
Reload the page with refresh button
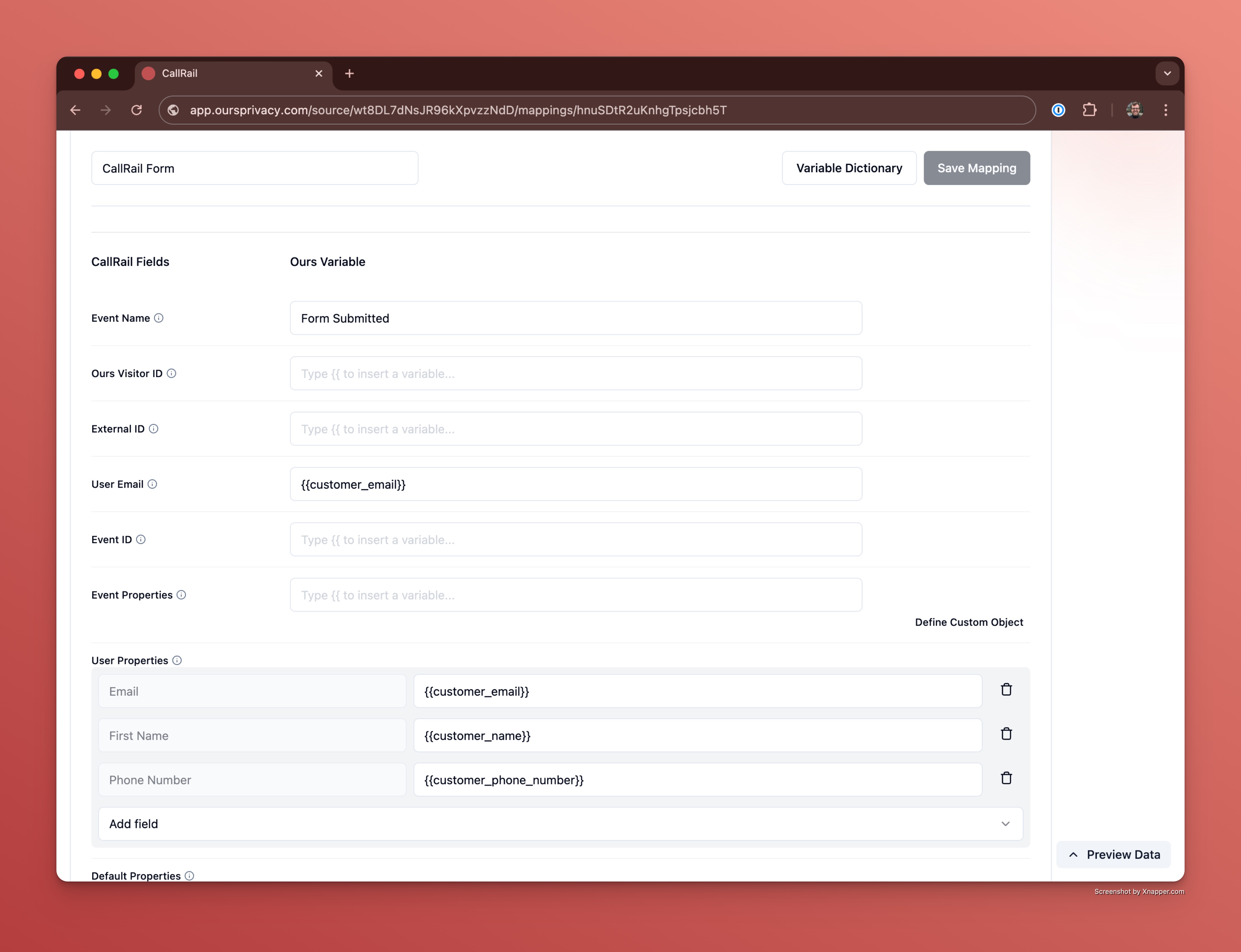click(x=137, y=110)
